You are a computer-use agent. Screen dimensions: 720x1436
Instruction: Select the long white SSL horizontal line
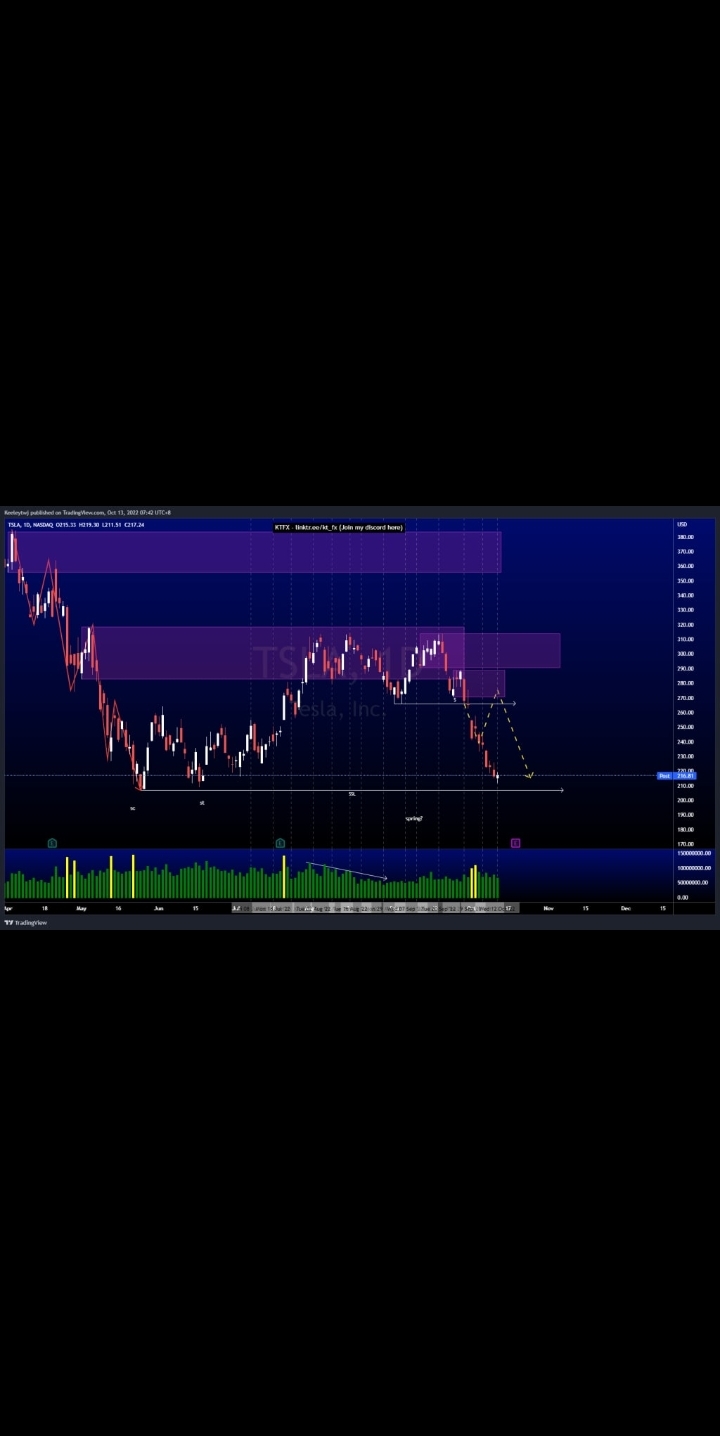352,791
